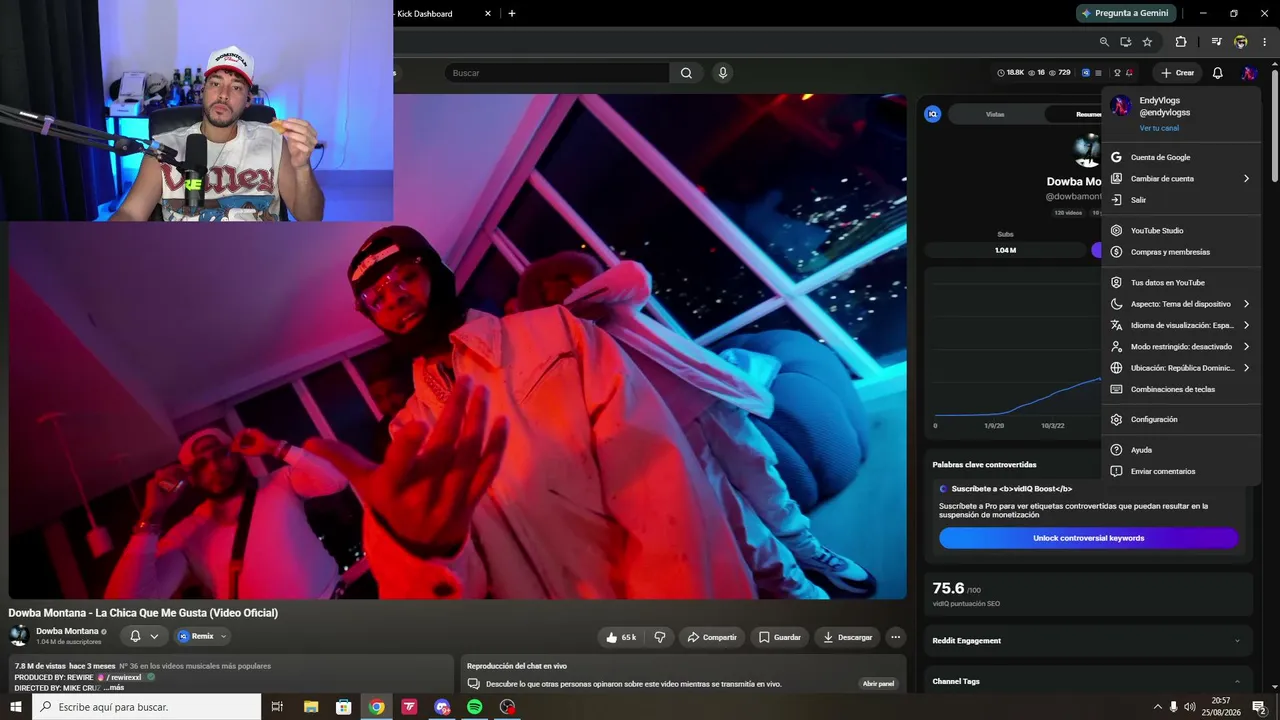Click the Crear button
This screenshot has width=1280, height=720.
point(1177,73)
